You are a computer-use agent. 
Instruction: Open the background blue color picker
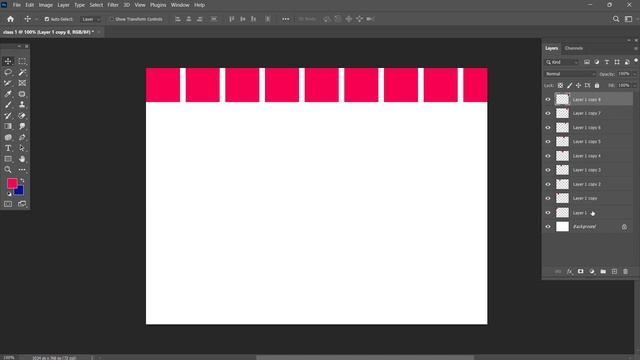(x=20, y=191)
